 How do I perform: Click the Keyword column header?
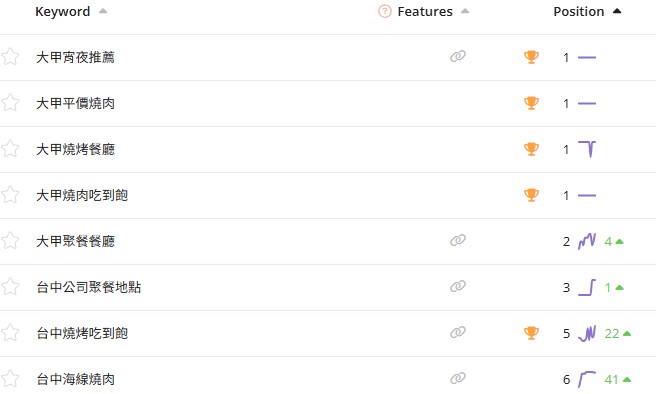(x=63, y=11)
